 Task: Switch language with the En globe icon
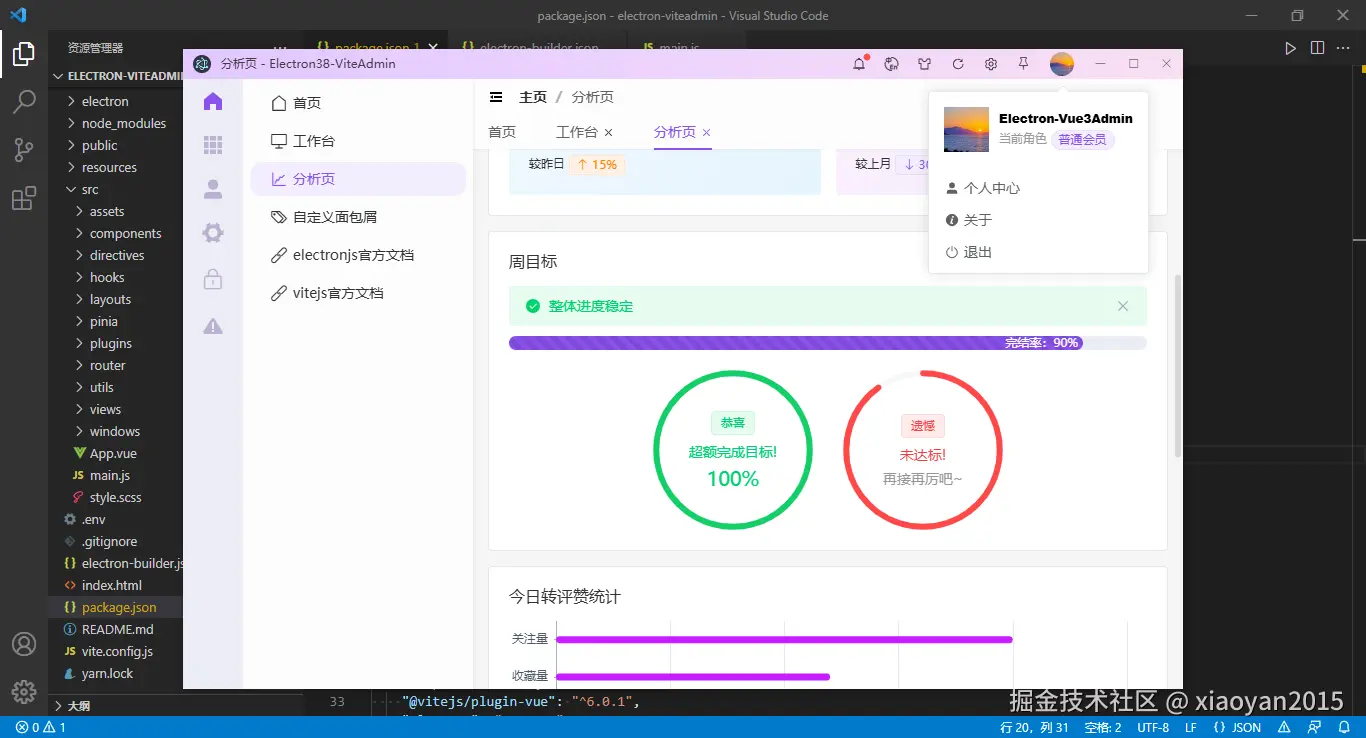(x=890, y=63)
